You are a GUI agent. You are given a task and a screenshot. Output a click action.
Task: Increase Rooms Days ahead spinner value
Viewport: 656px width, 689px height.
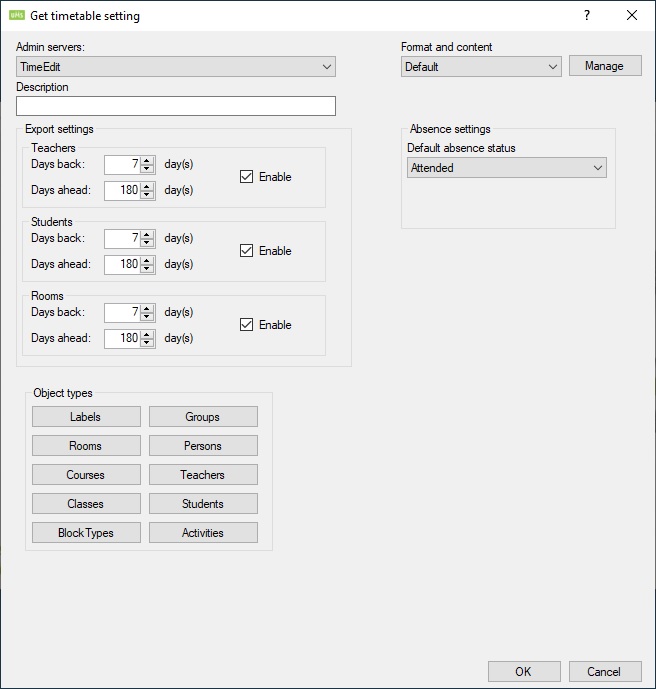click(147, 334)
